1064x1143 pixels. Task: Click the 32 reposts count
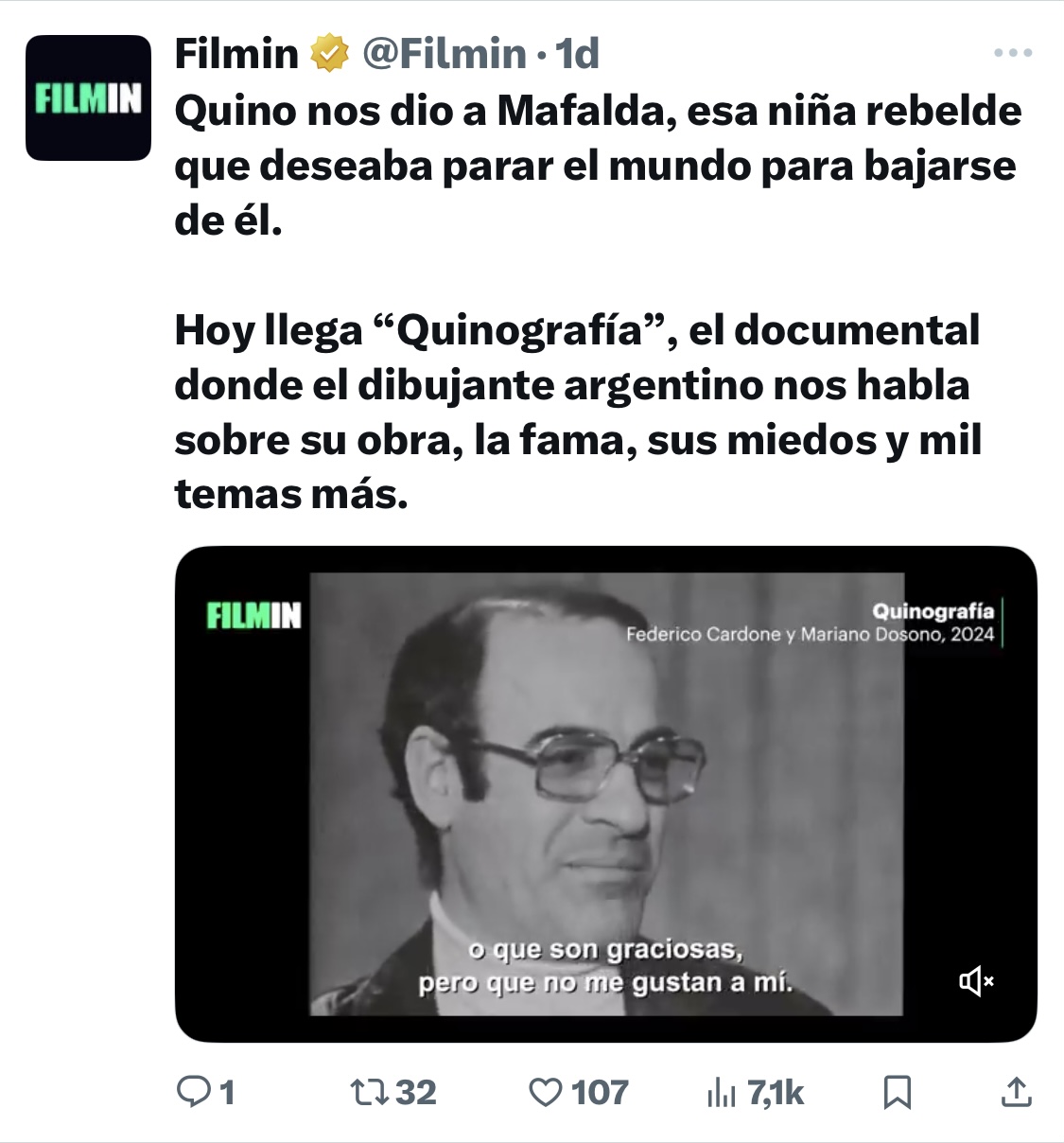(416, 1093)
